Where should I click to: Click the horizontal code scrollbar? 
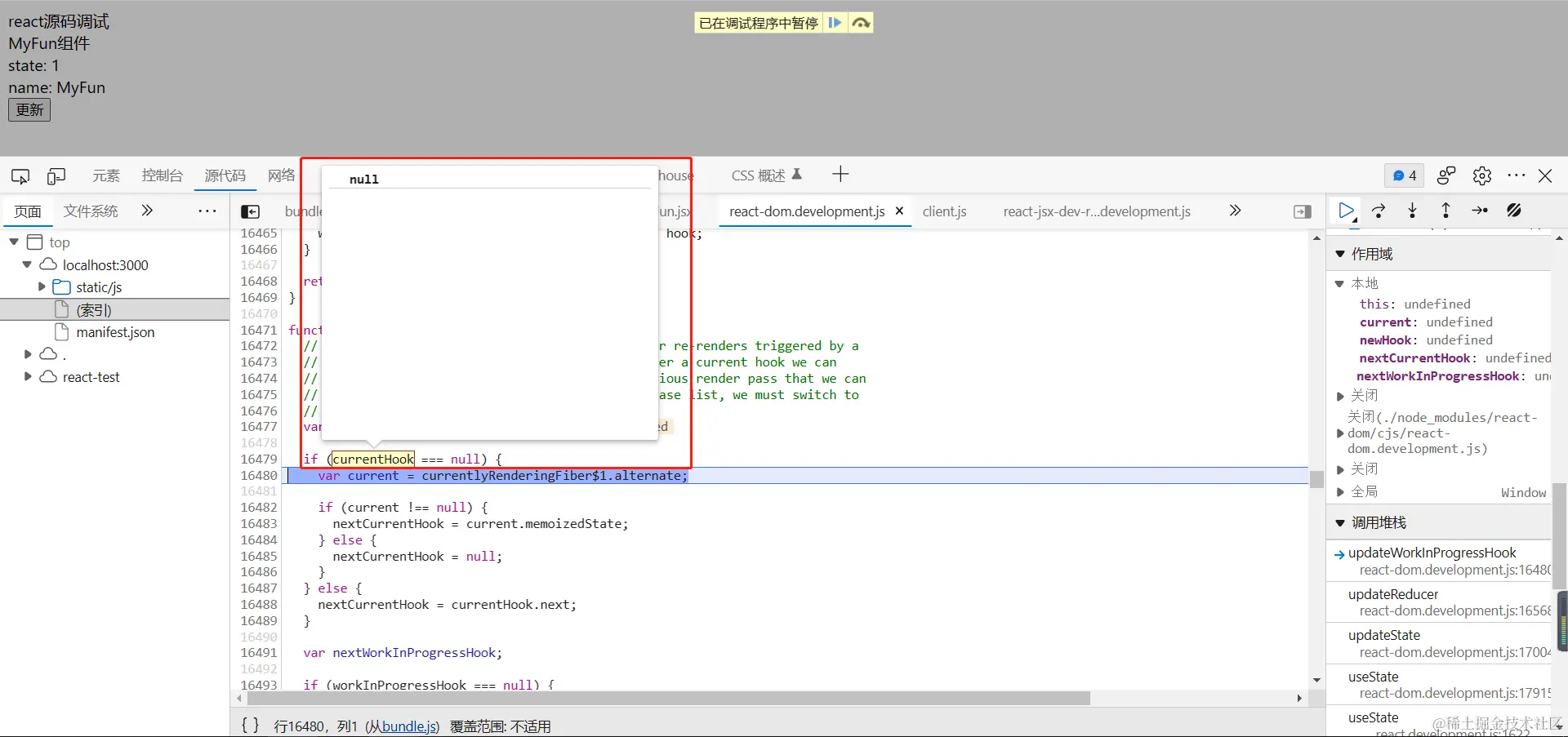(x=668, y=699)
